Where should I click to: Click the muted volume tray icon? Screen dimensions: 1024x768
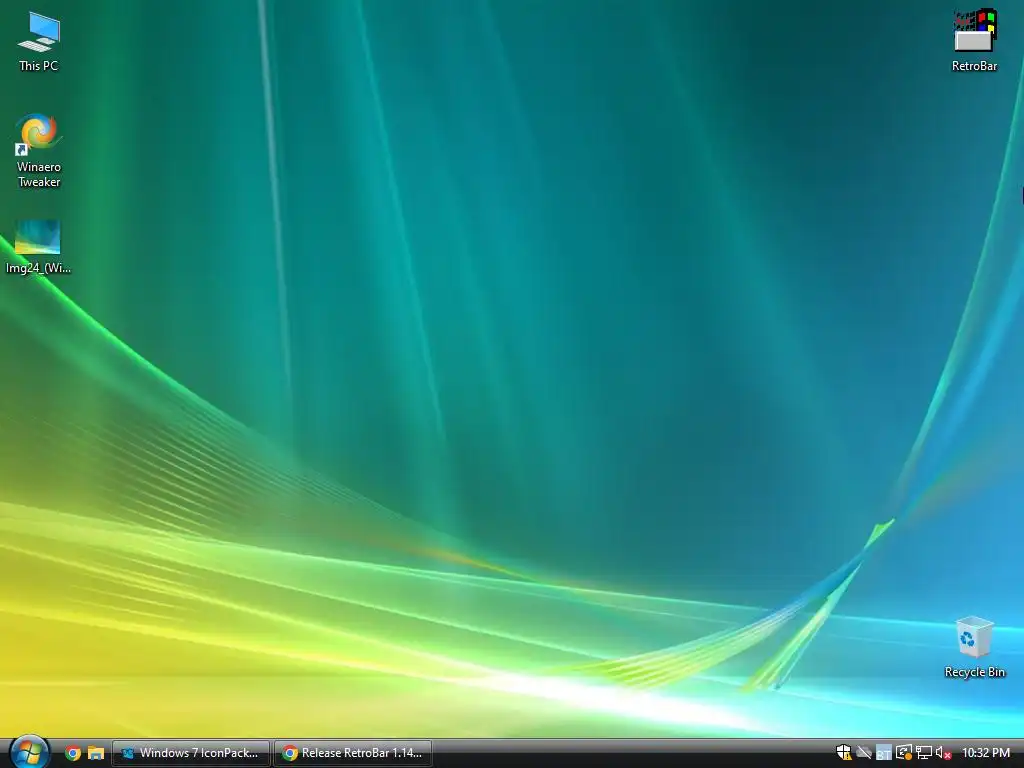[943, 753]
